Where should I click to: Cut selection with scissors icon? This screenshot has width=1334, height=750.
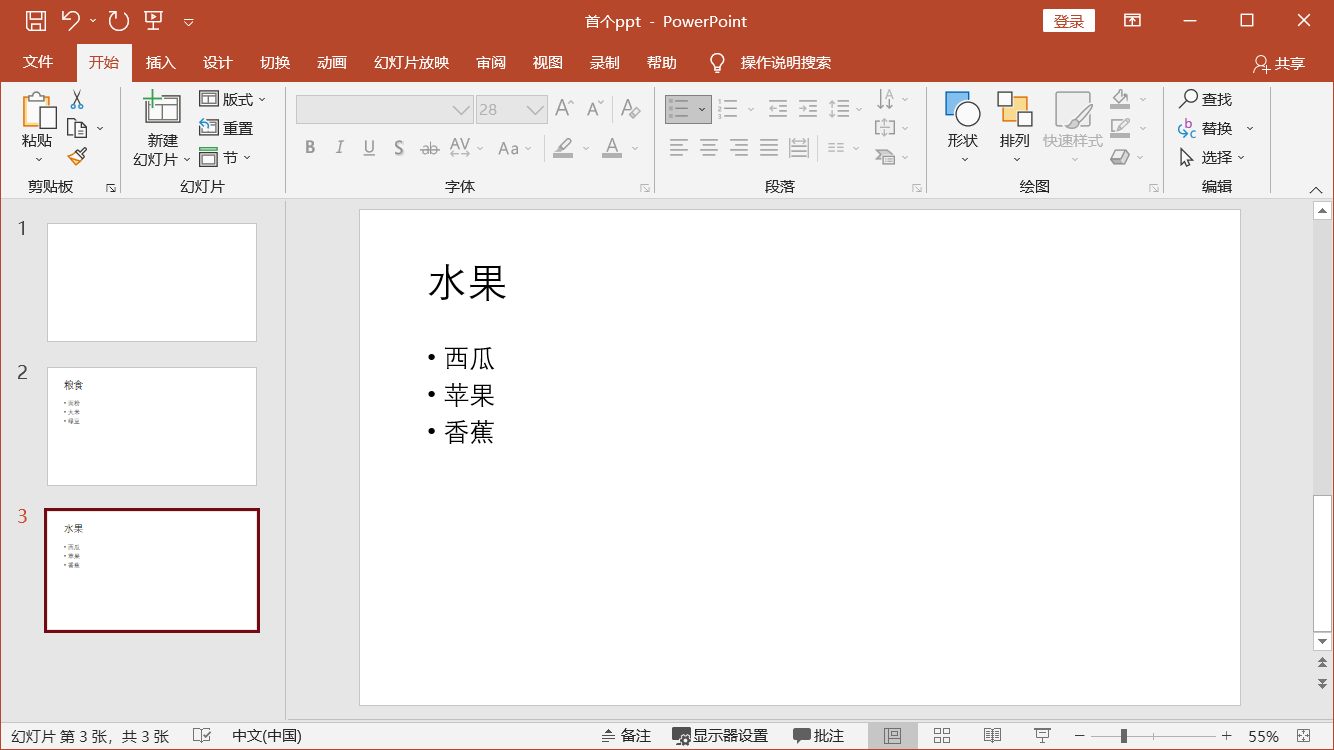[77, 99]
